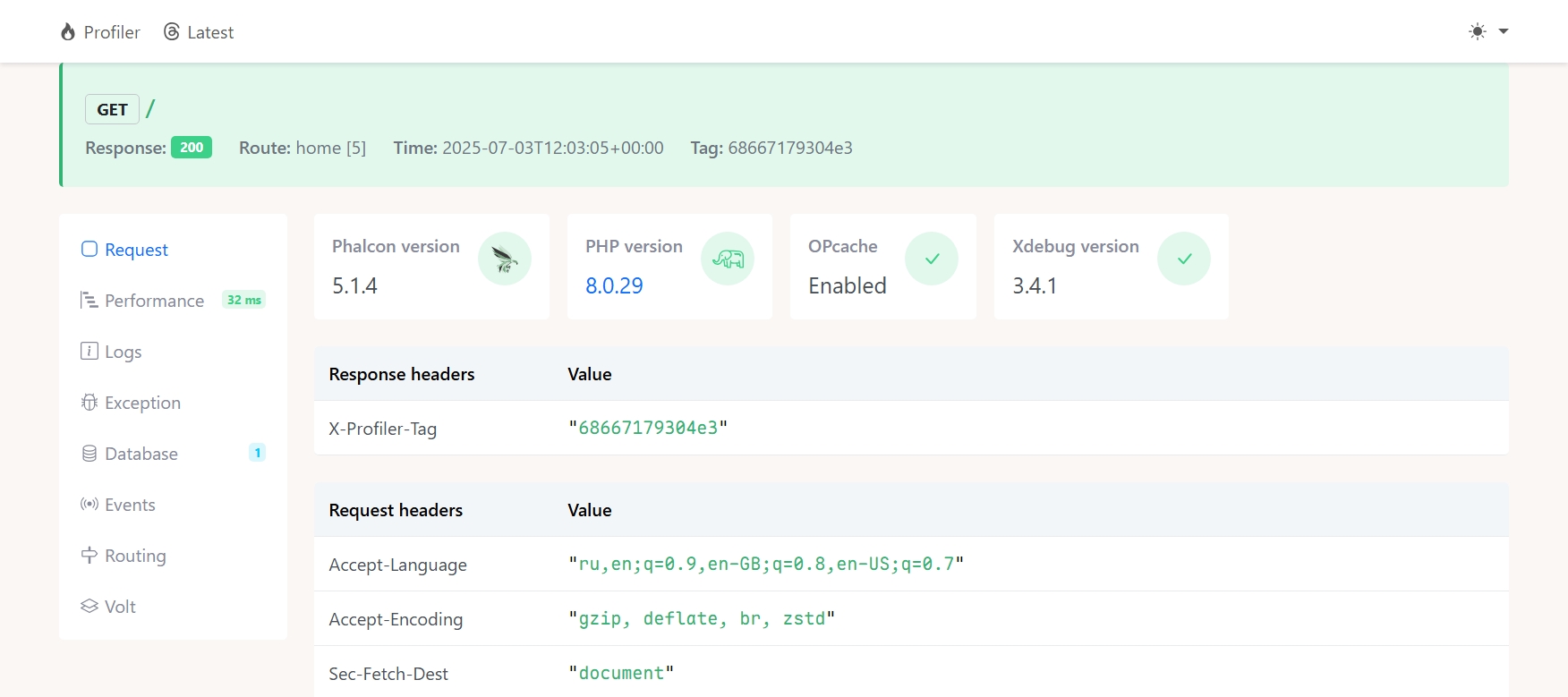Open the Request panel tab
The image size is (1568, 697).
coord(136,250)
